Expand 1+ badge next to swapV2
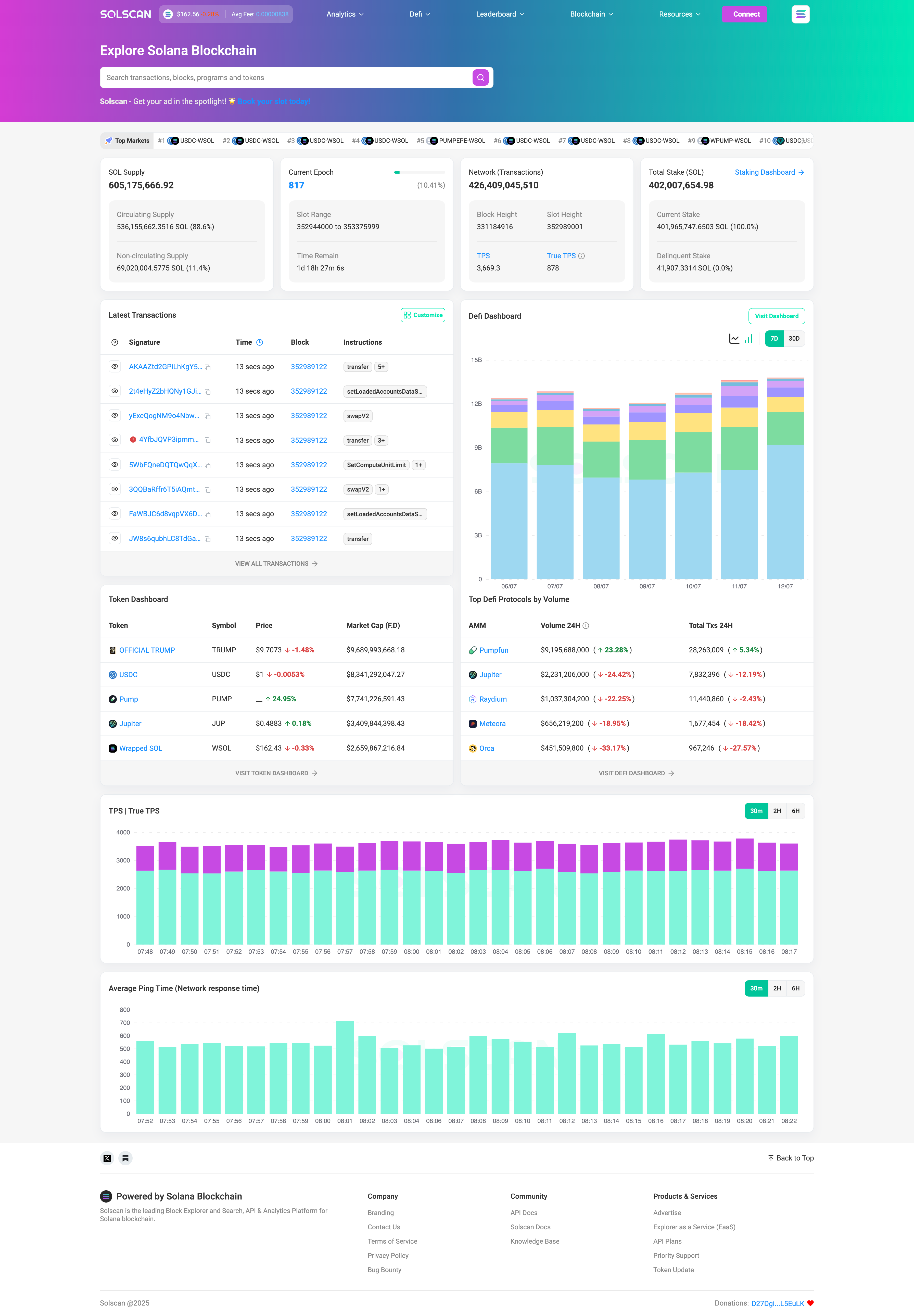Screen dimensions: 914x1316 pos(382,489)
